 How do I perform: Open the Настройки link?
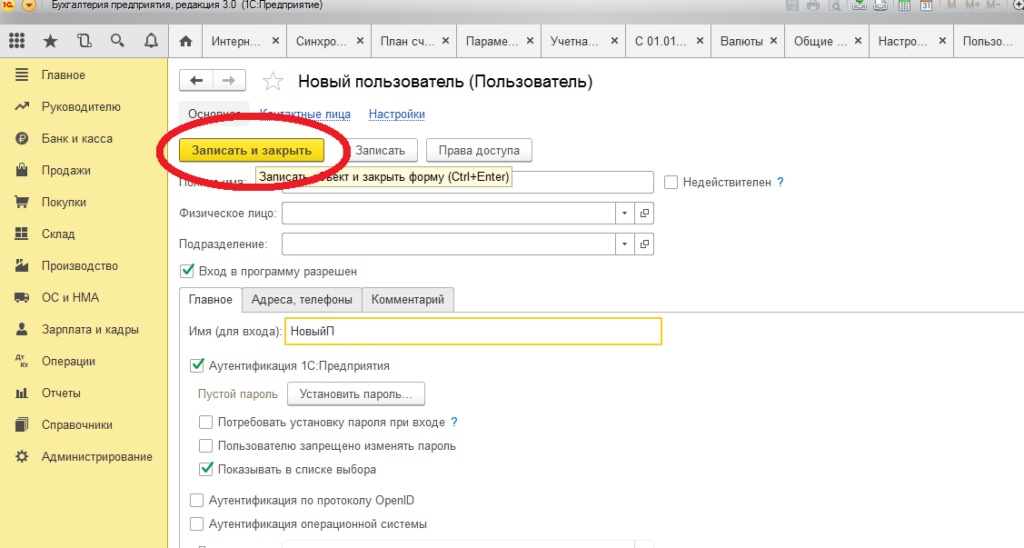(396, 114)
